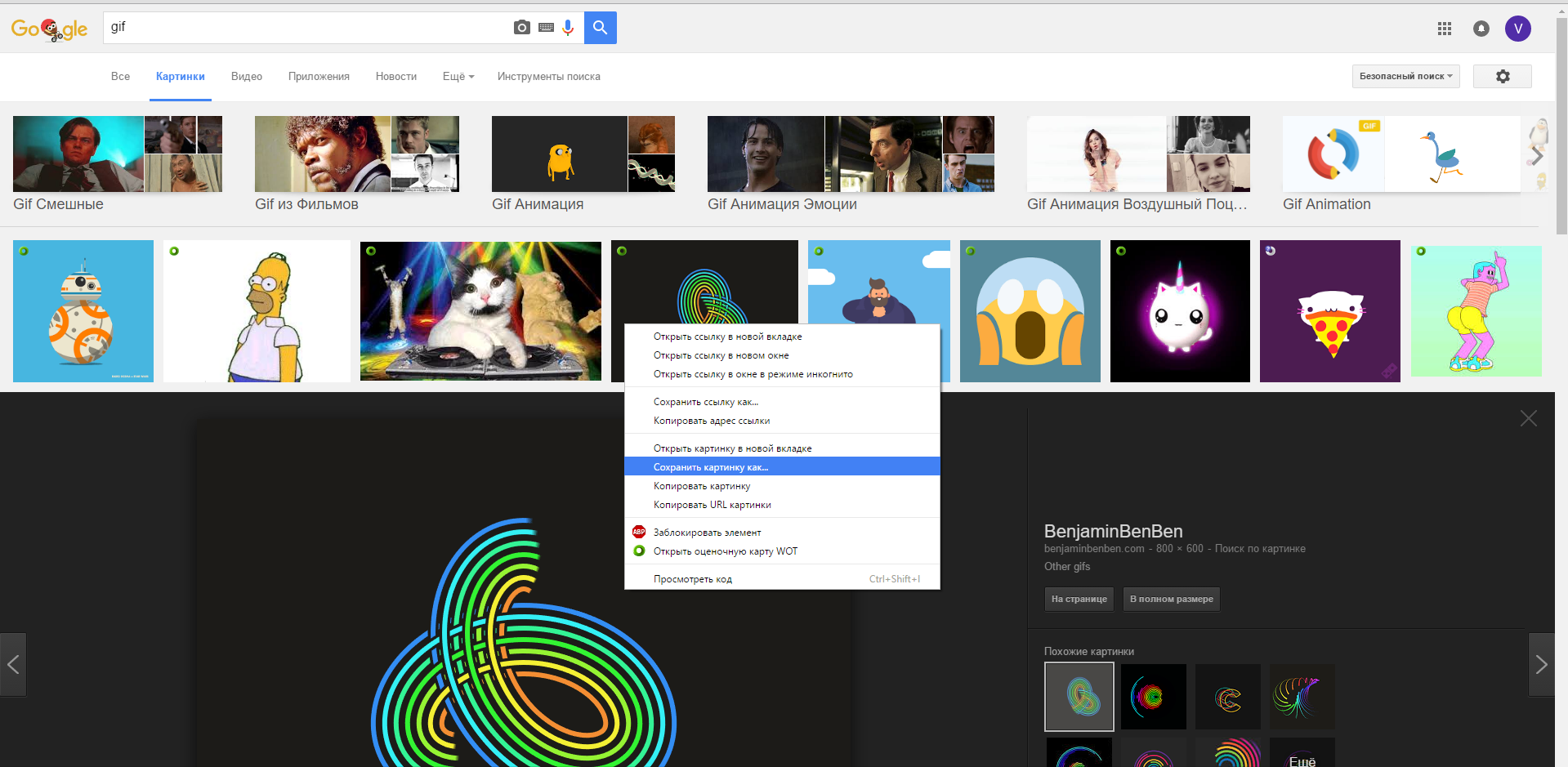Click WOT rating dot on dancing figure image
The width and height of the screenshot is (1568, 767).
1421,251
